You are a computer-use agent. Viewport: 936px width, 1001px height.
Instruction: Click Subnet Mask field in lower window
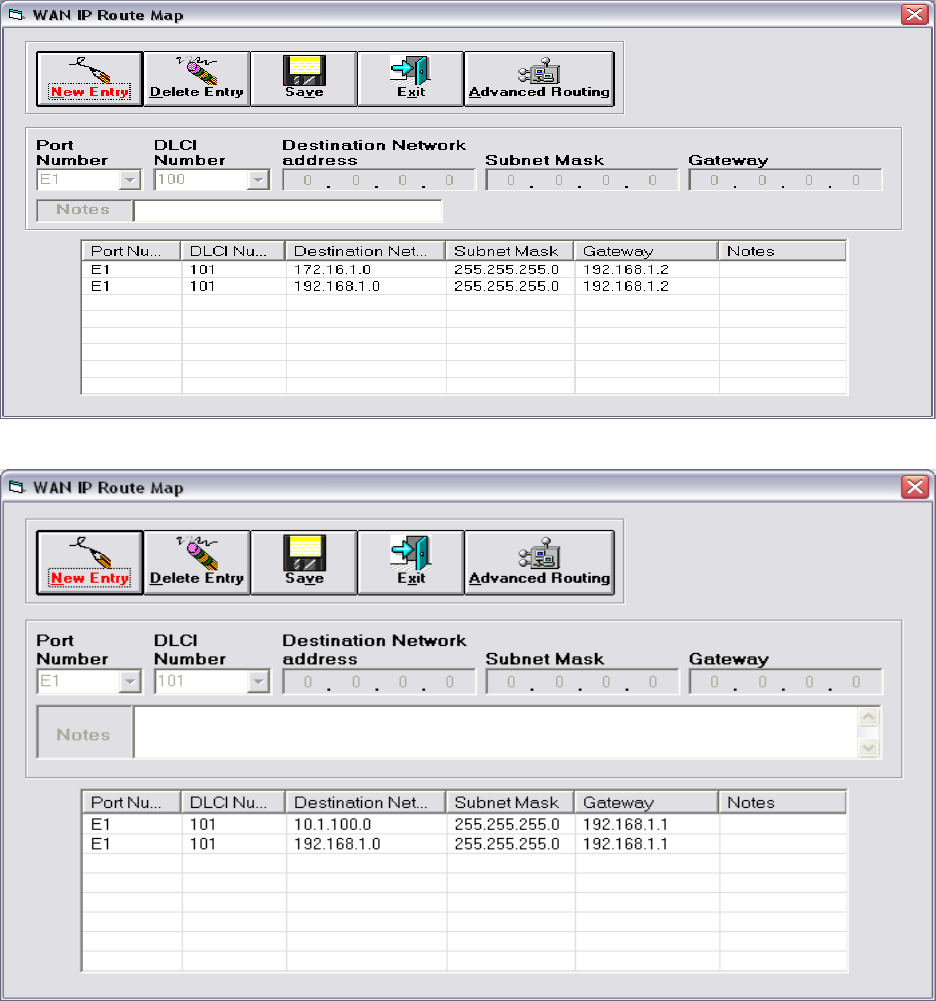tap(582, 682)
